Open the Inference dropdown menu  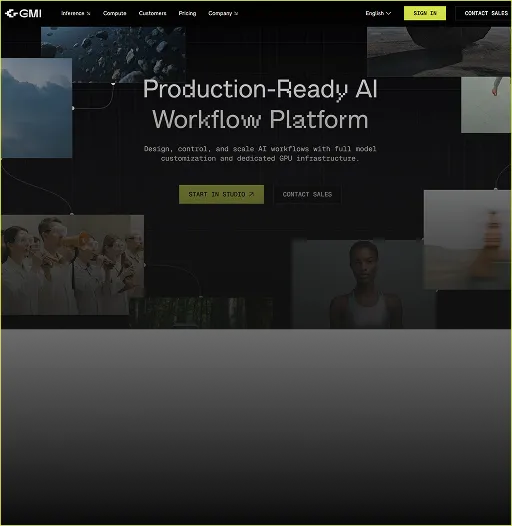75,13
